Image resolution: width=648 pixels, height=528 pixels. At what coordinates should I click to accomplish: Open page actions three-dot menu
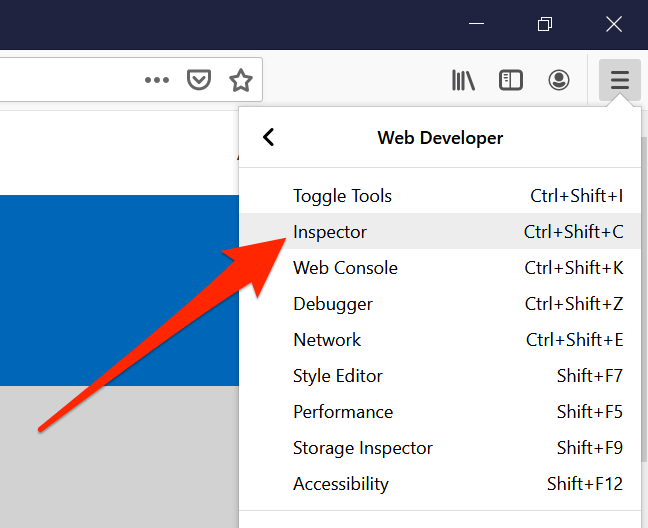click(157, 80)
